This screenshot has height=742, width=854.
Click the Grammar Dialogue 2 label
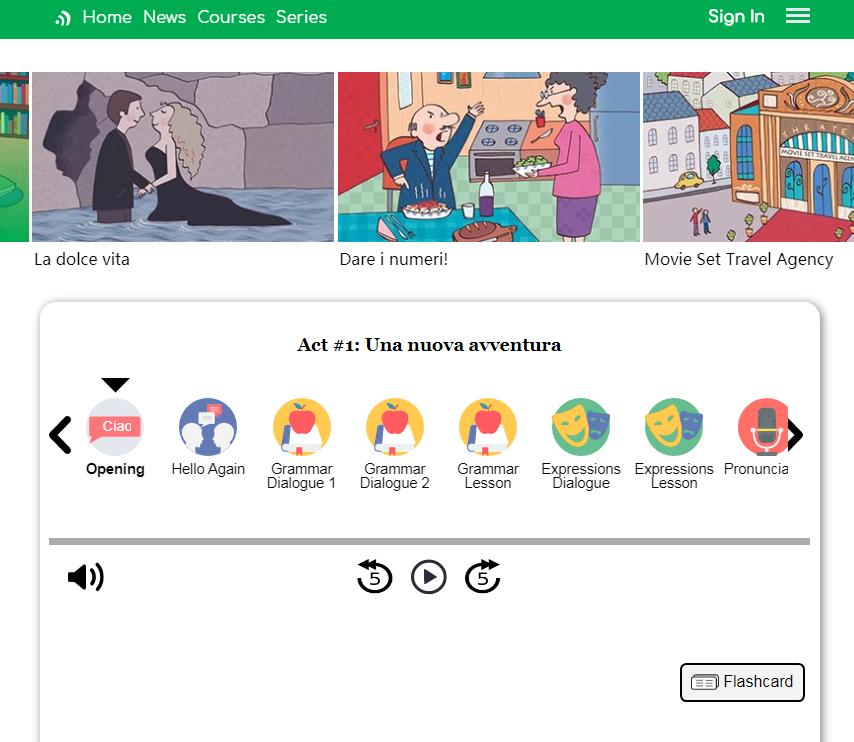point(395,476)
